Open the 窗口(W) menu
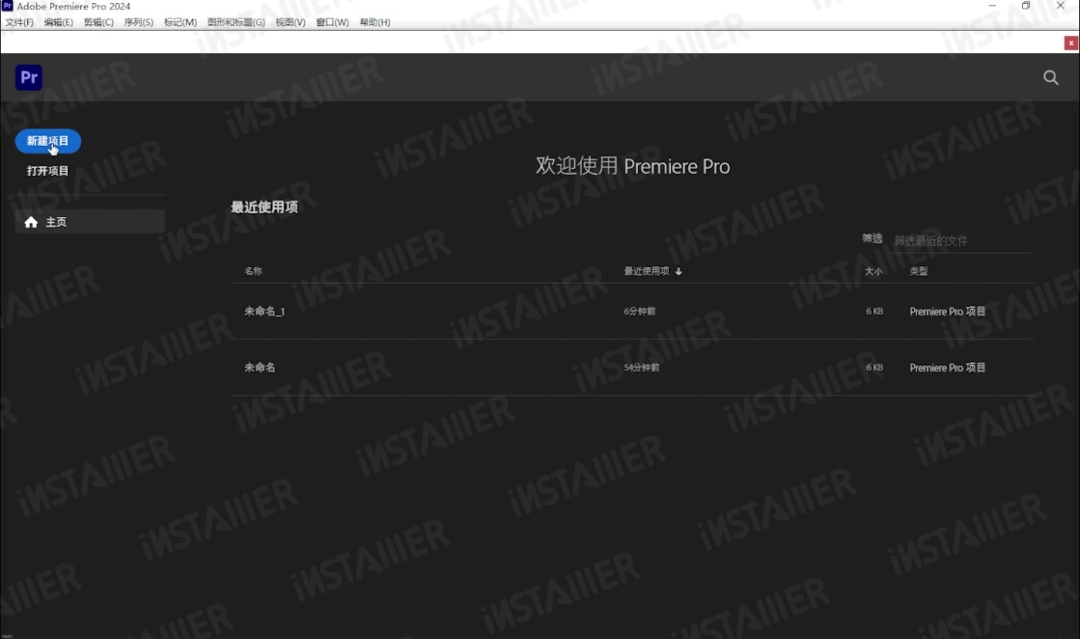 (333, 22)
